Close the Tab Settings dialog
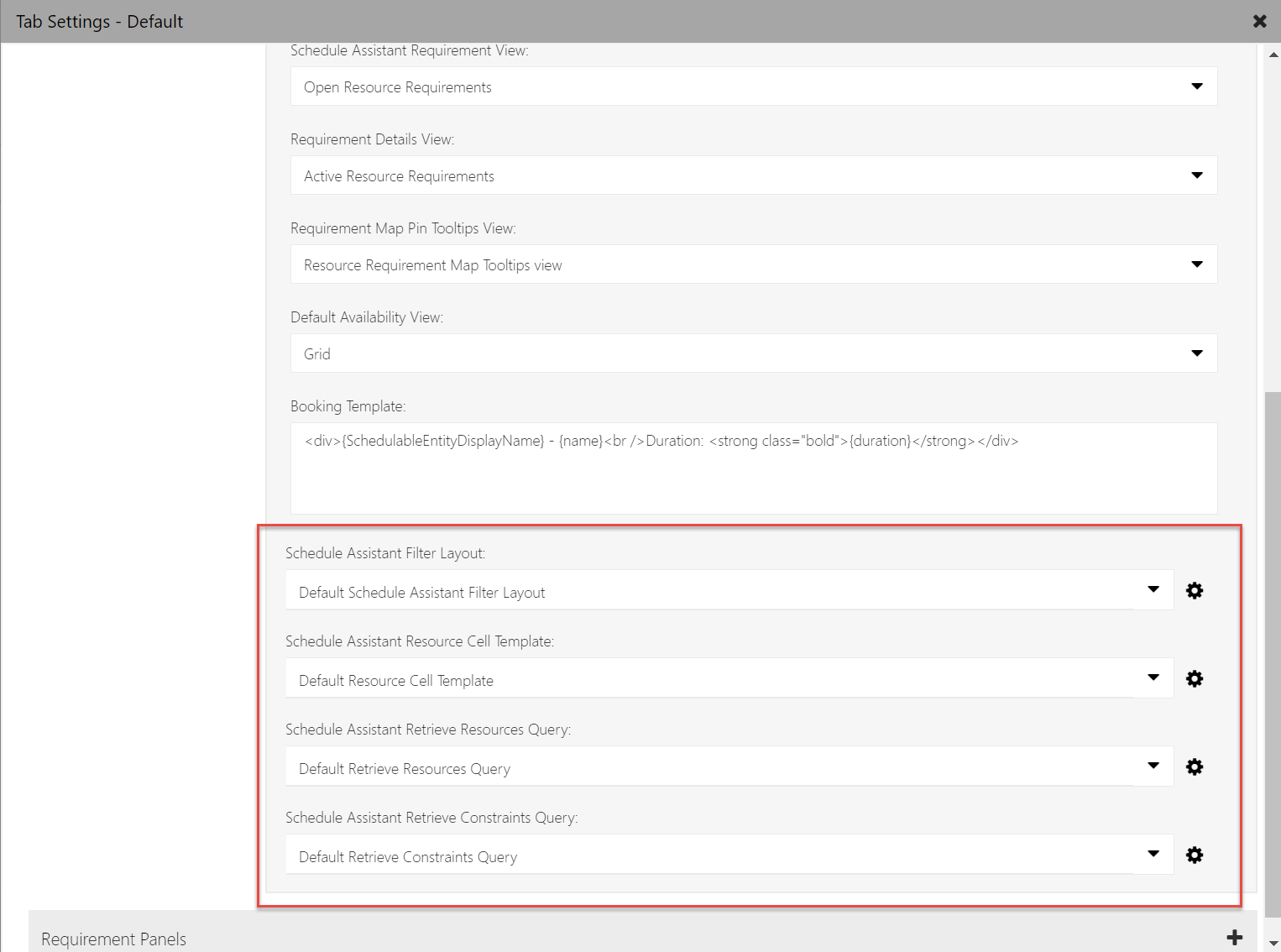 pos(1259,21)
